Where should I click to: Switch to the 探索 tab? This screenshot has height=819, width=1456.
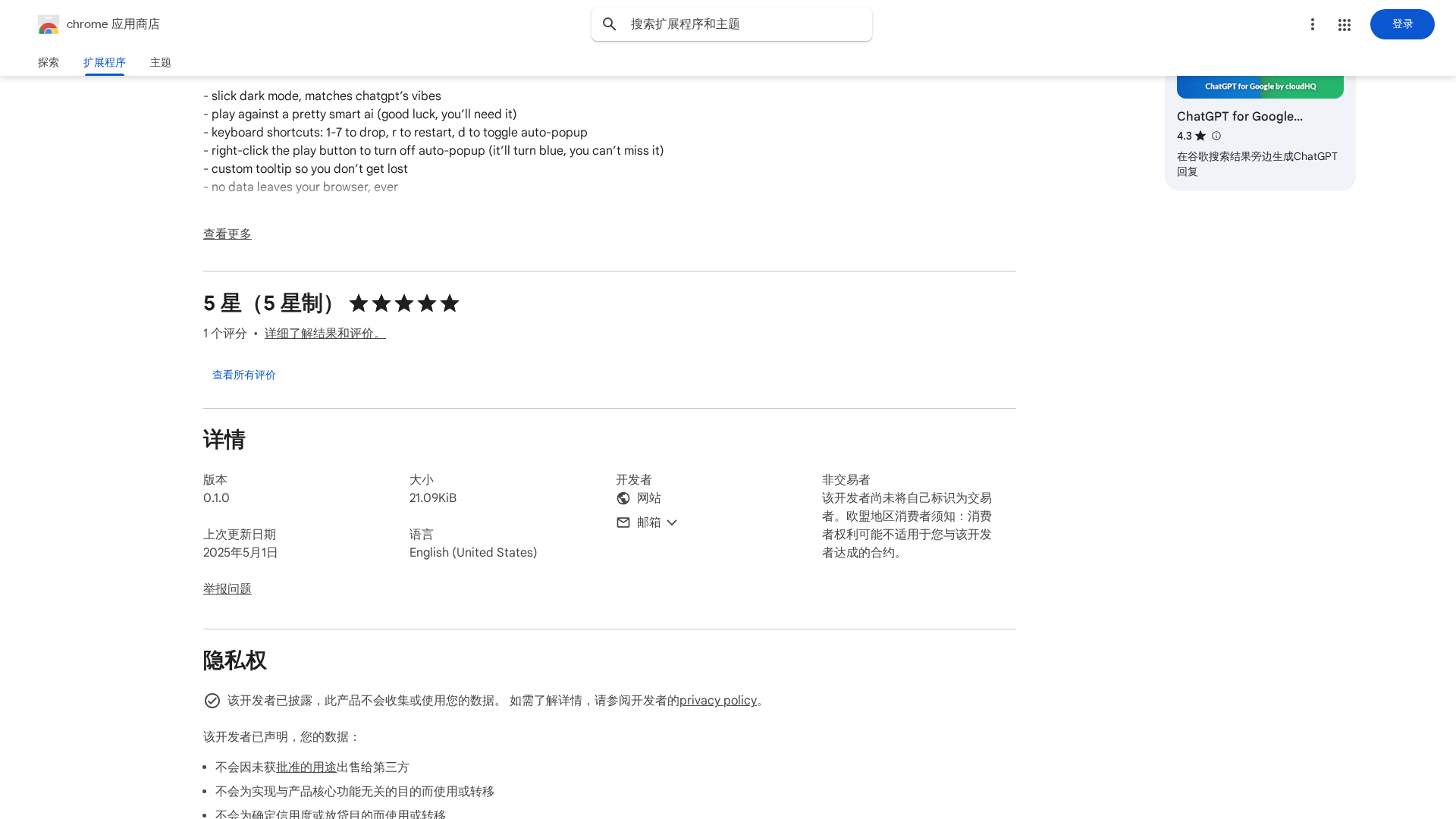pos(49,62)
